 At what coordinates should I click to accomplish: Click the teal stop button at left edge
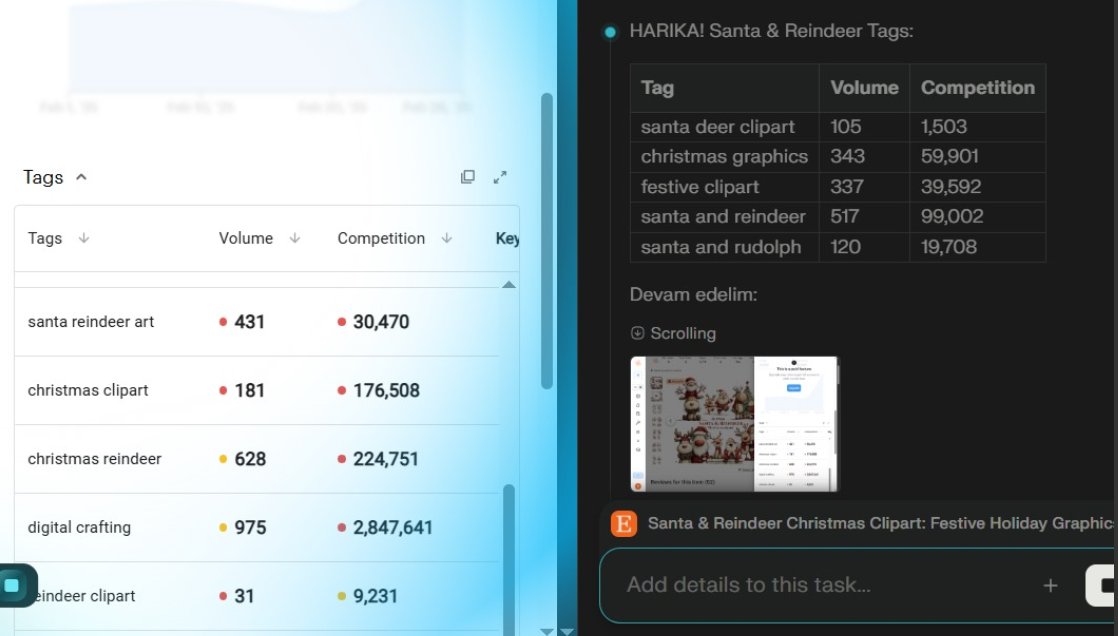[13, 585]
